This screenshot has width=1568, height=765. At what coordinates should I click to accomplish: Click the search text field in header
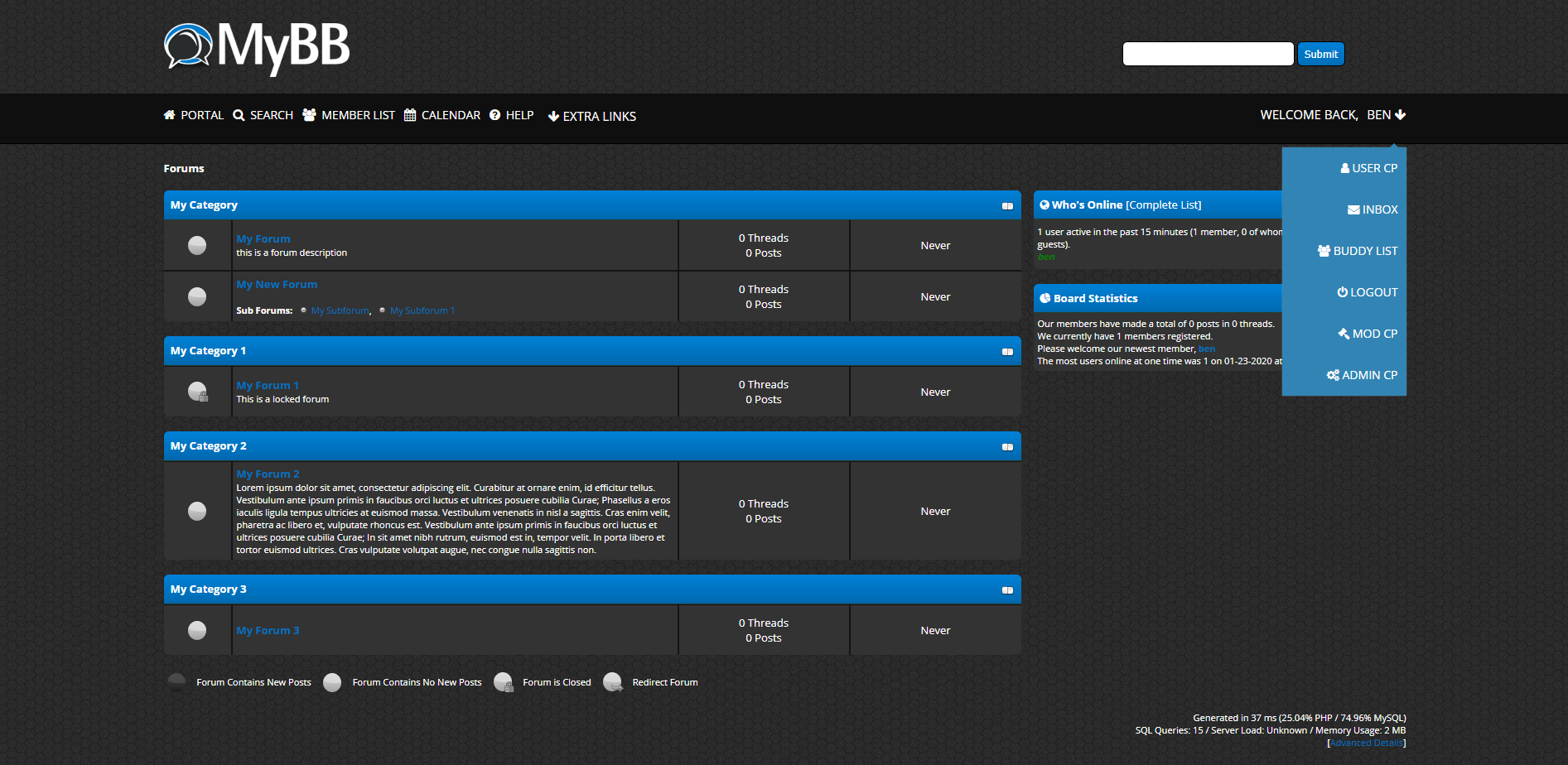[x=1208, y=54]
